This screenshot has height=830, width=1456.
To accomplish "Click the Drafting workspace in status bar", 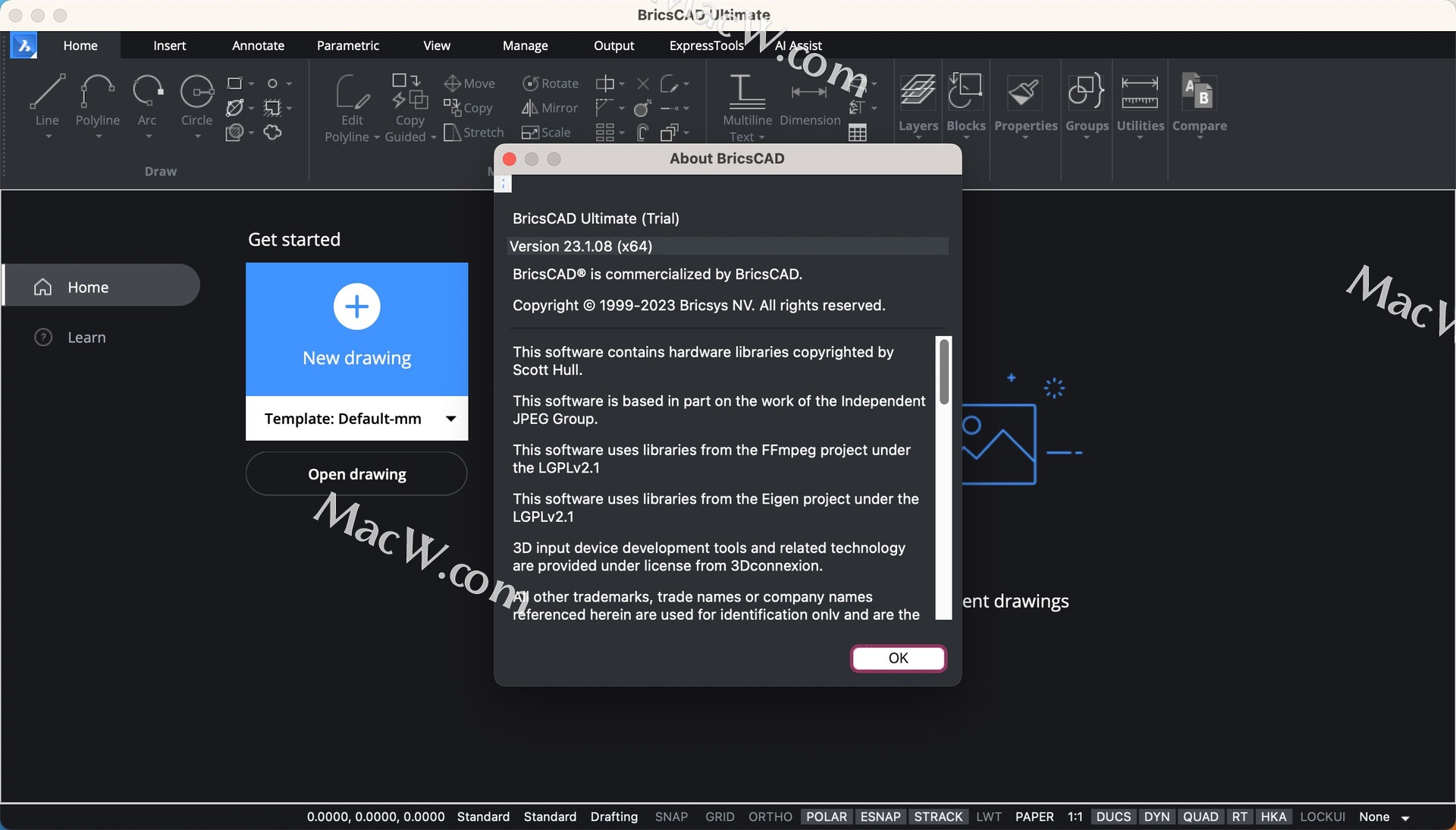I will tap(613, 817).
